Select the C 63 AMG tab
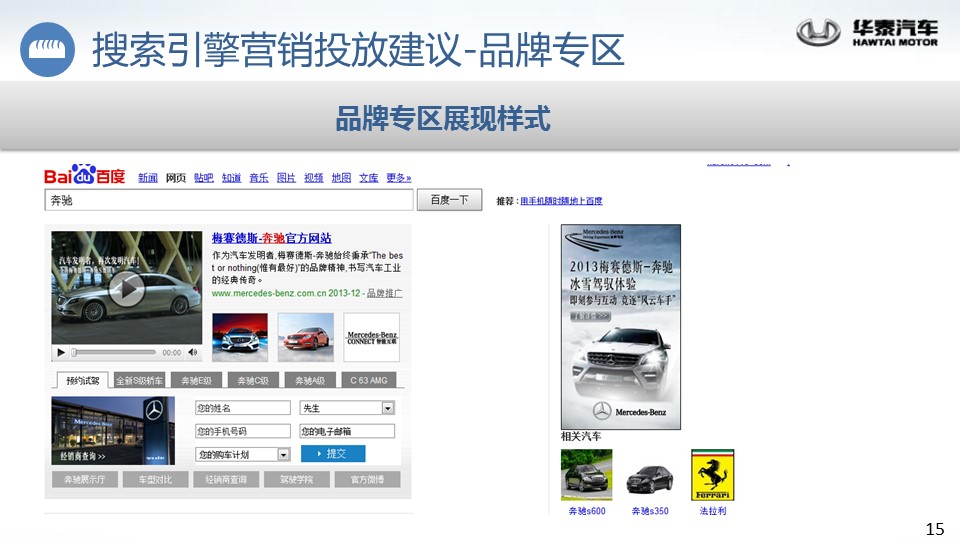Image resolution: width=960 pixels, height=540 pixels. [368, 381]
